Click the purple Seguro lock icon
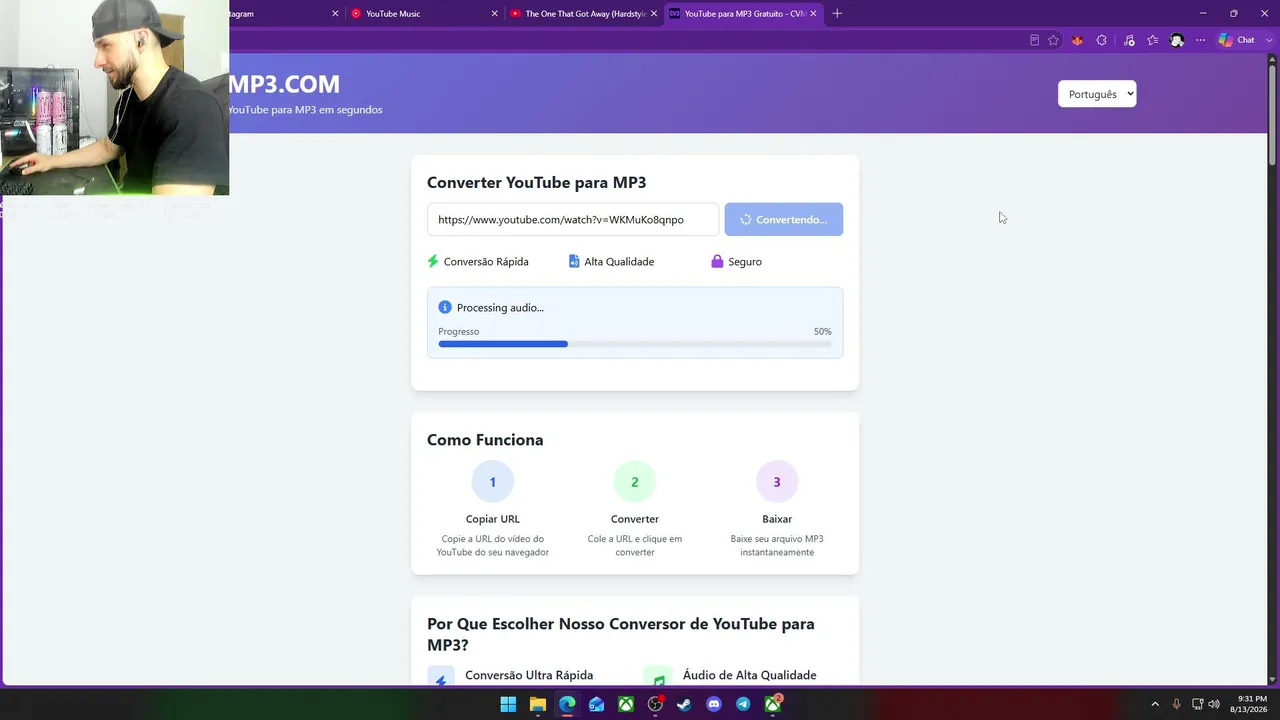Viewport: 1280px width, 720px height. 717,261
